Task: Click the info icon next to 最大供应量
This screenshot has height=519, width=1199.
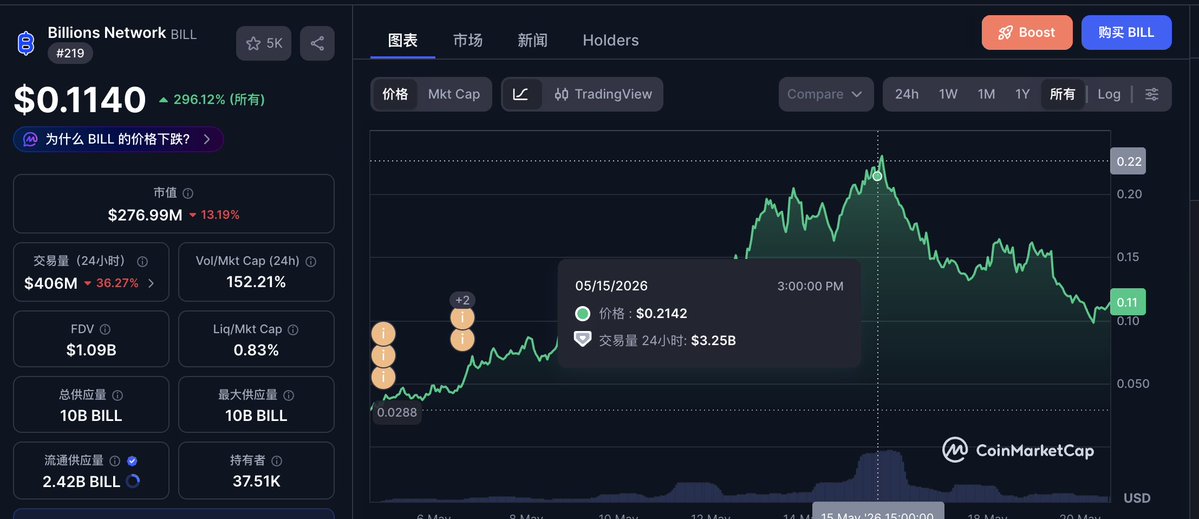Action: 288,395
